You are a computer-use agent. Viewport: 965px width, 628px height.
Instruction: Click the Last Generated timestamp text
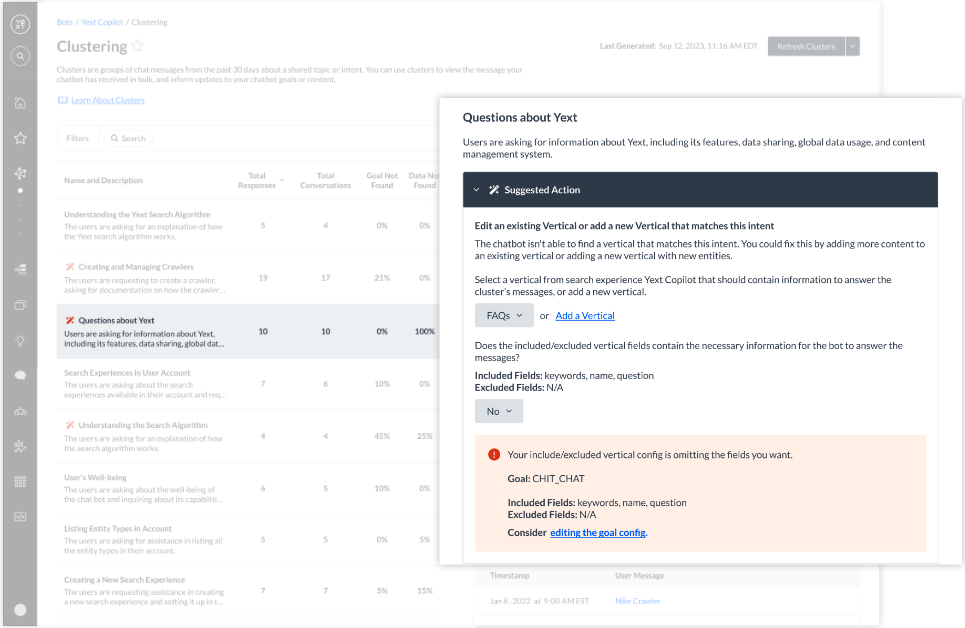click(x=679, y=46)
